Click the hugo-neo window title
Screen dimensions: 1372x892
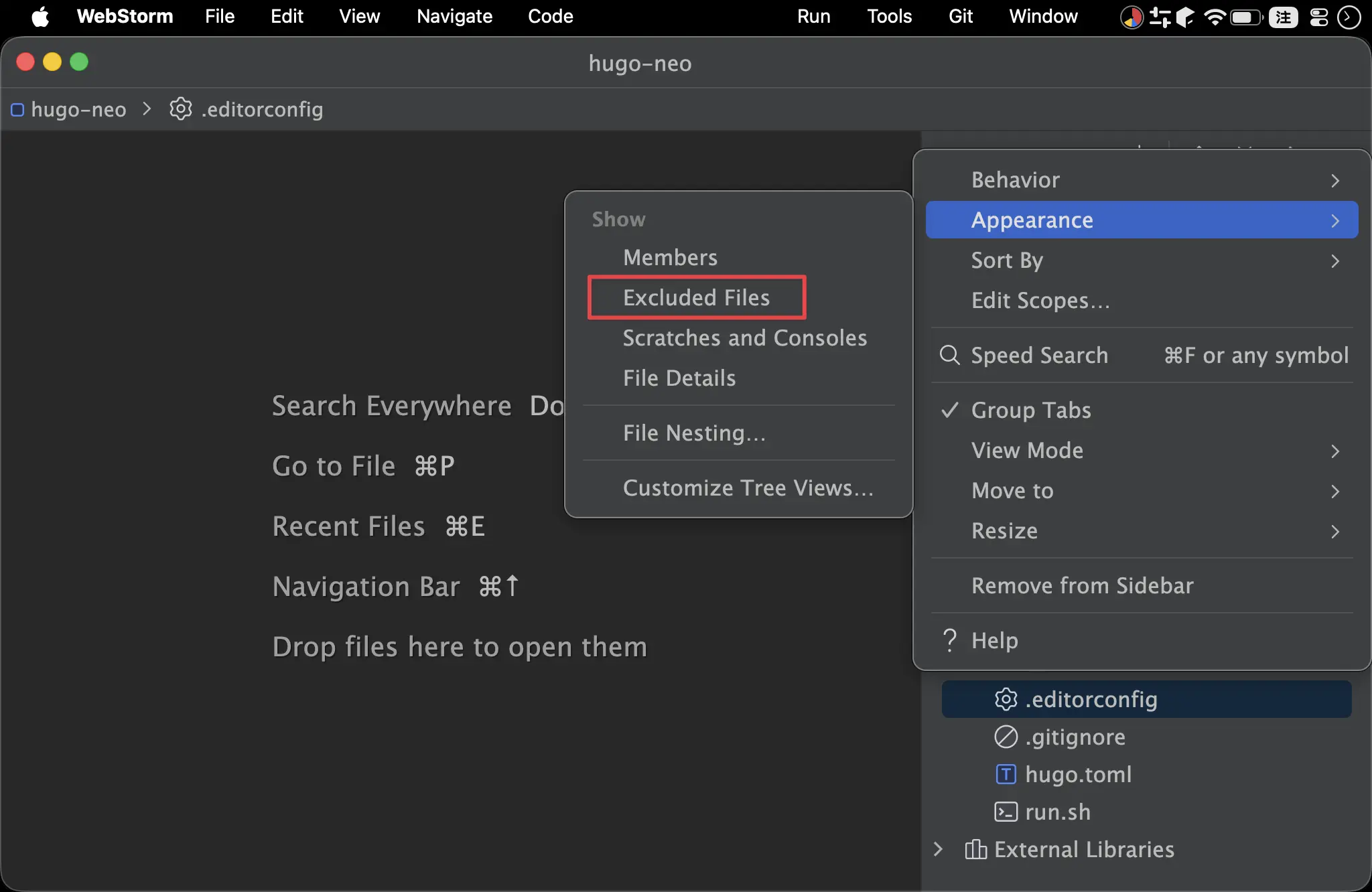coord(640,63)
